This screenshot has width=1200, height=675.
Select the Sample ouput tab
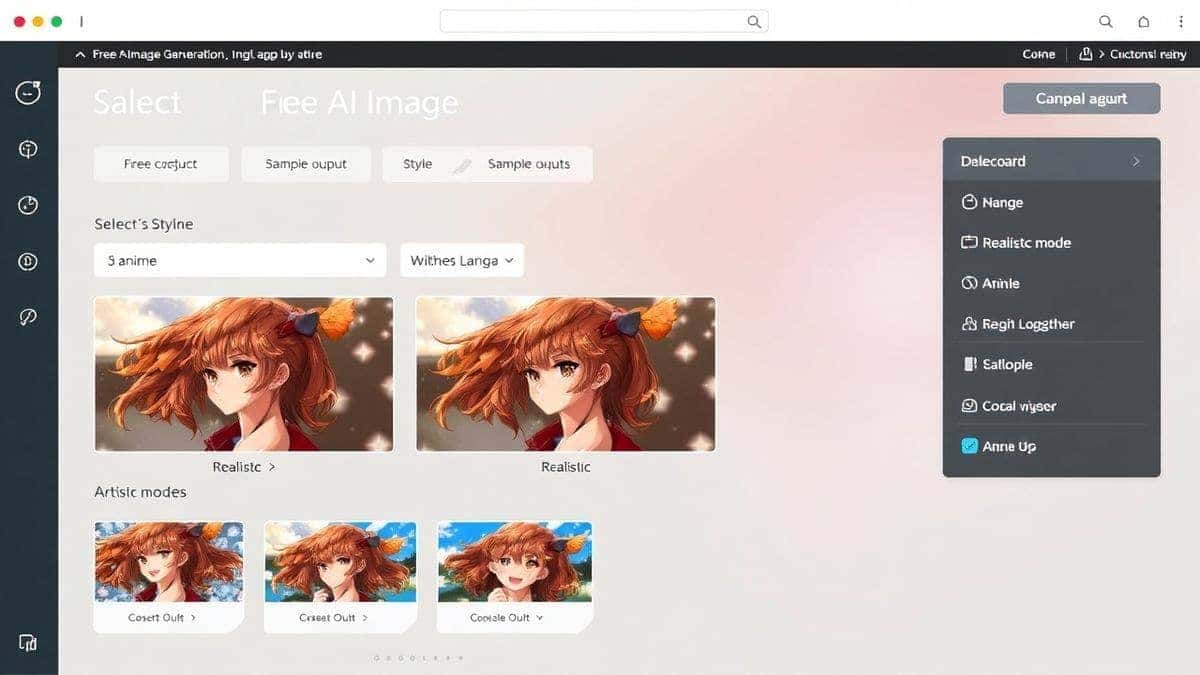coord(306,164)
